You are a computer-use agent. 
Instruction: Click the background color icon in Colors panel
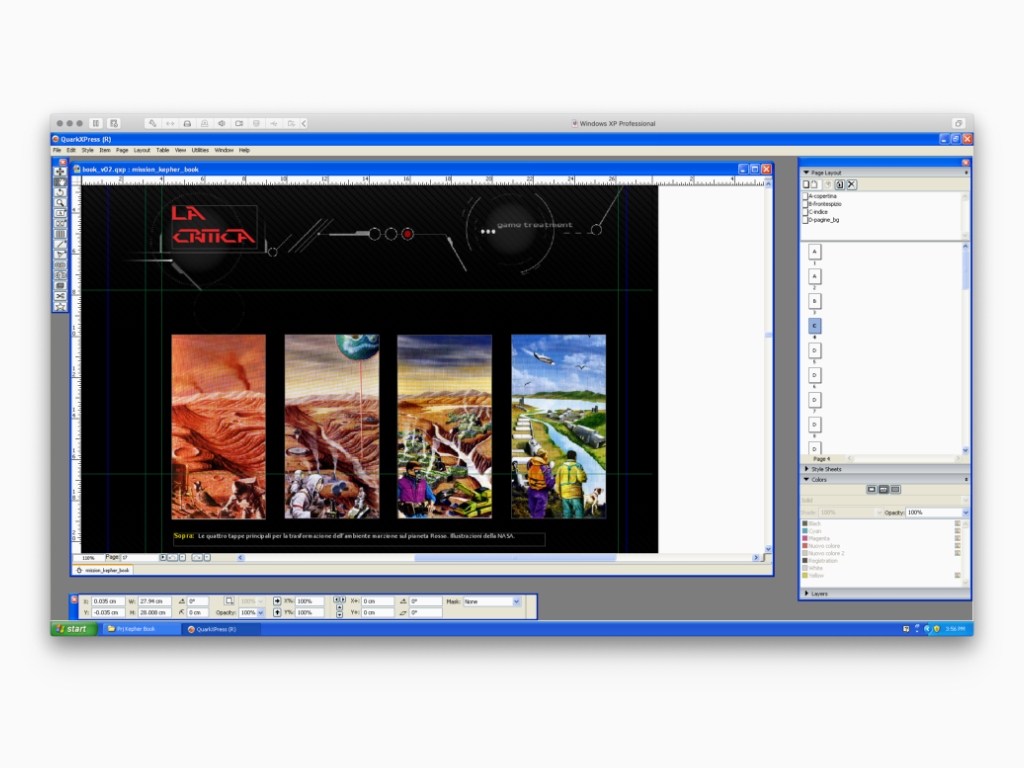click(895, 489)
